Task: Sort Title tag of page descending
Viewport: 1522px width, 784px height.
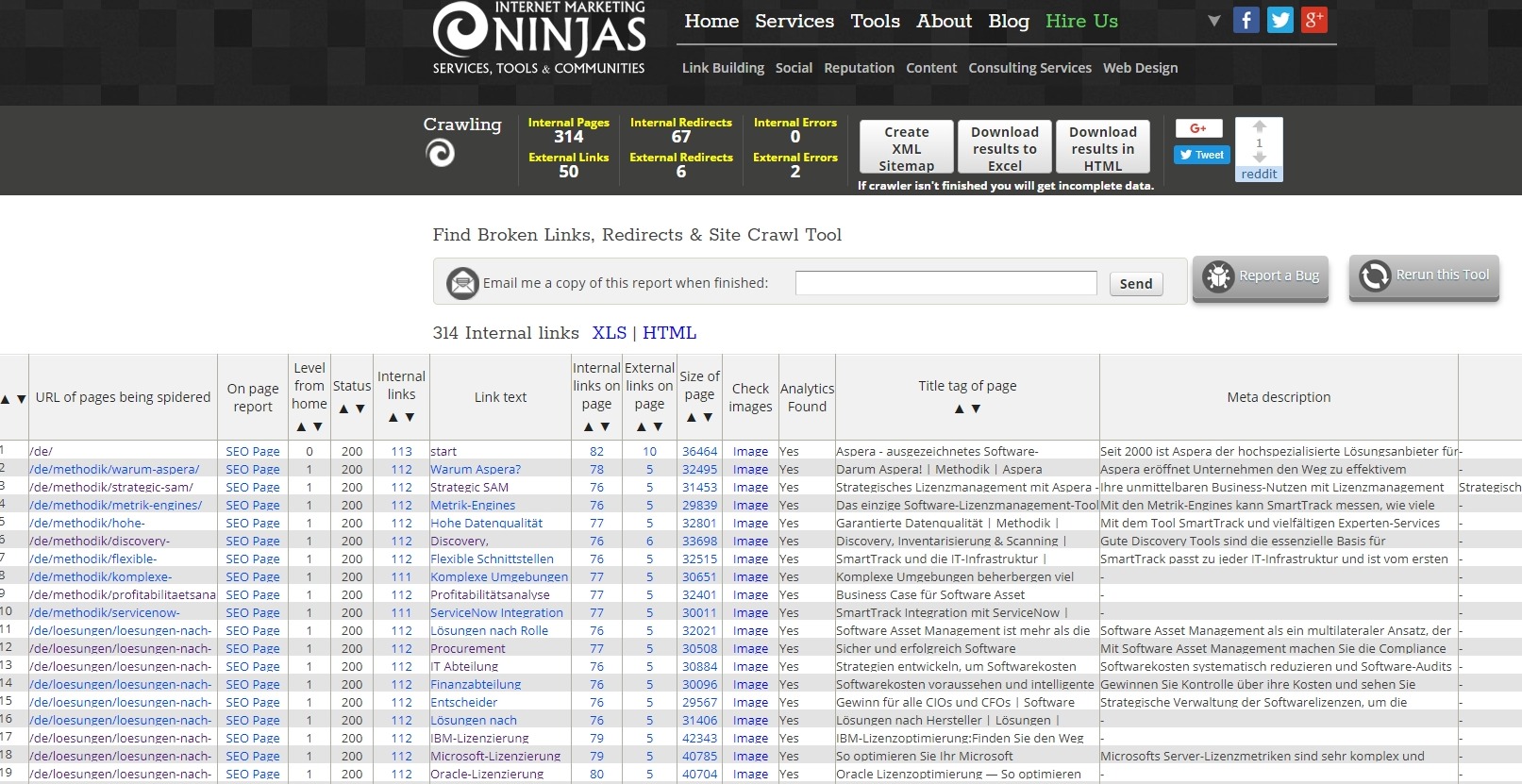Action: click(x=976, y=409)
